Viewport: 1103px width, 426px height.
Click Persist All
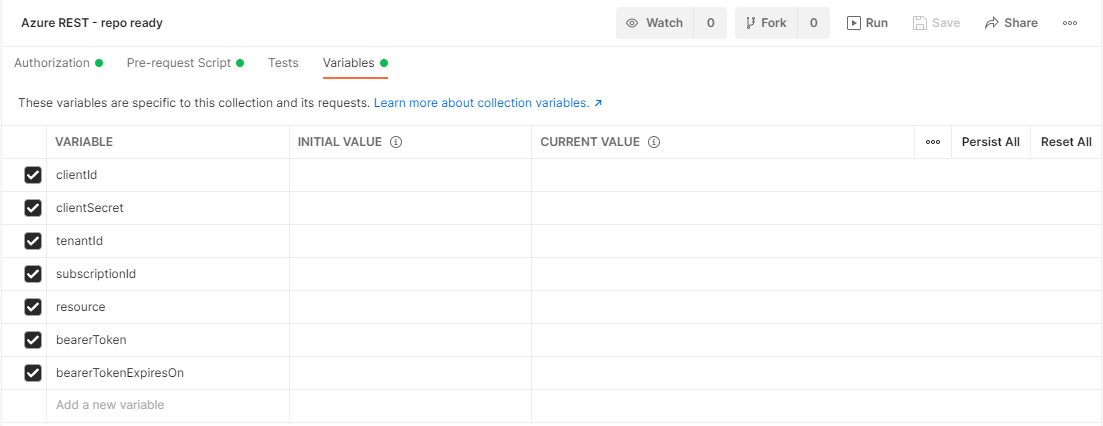990,142
